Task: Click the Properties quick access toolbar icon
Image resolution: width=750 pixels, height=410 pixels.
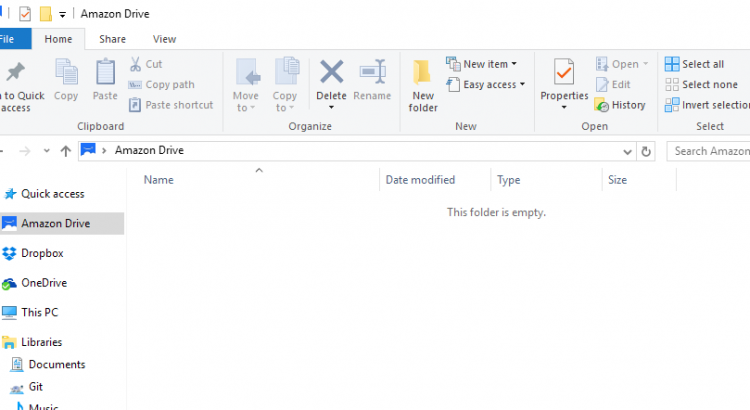Action: click(25, 14)
